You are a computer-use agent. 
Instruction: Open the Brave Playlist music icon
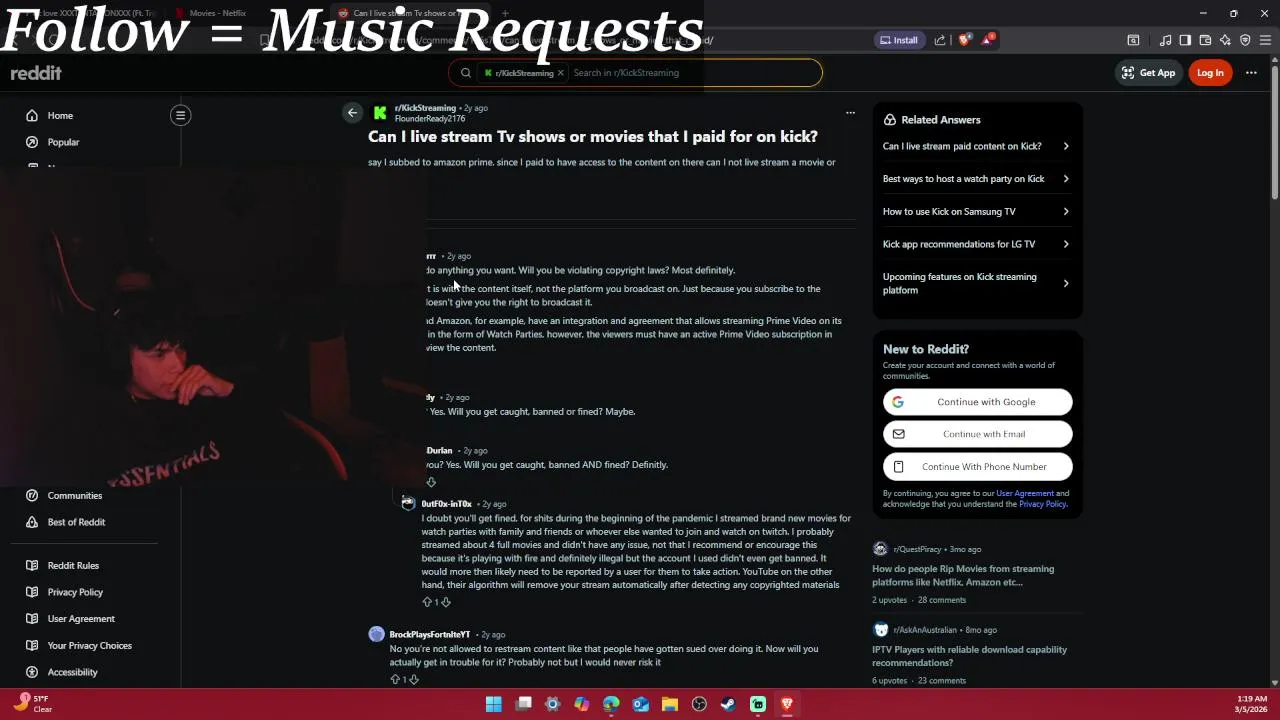point(1165,40)
